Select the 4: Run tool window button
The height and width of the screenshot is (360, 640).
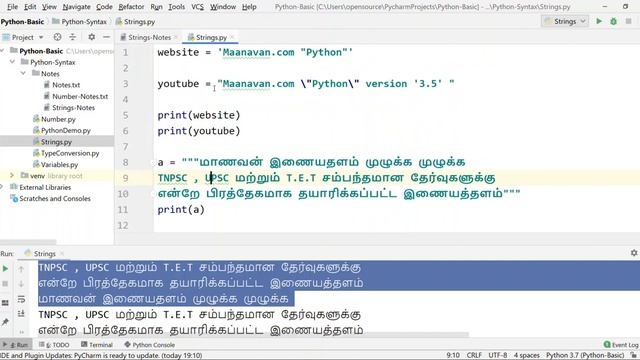(x=16, y=345)
